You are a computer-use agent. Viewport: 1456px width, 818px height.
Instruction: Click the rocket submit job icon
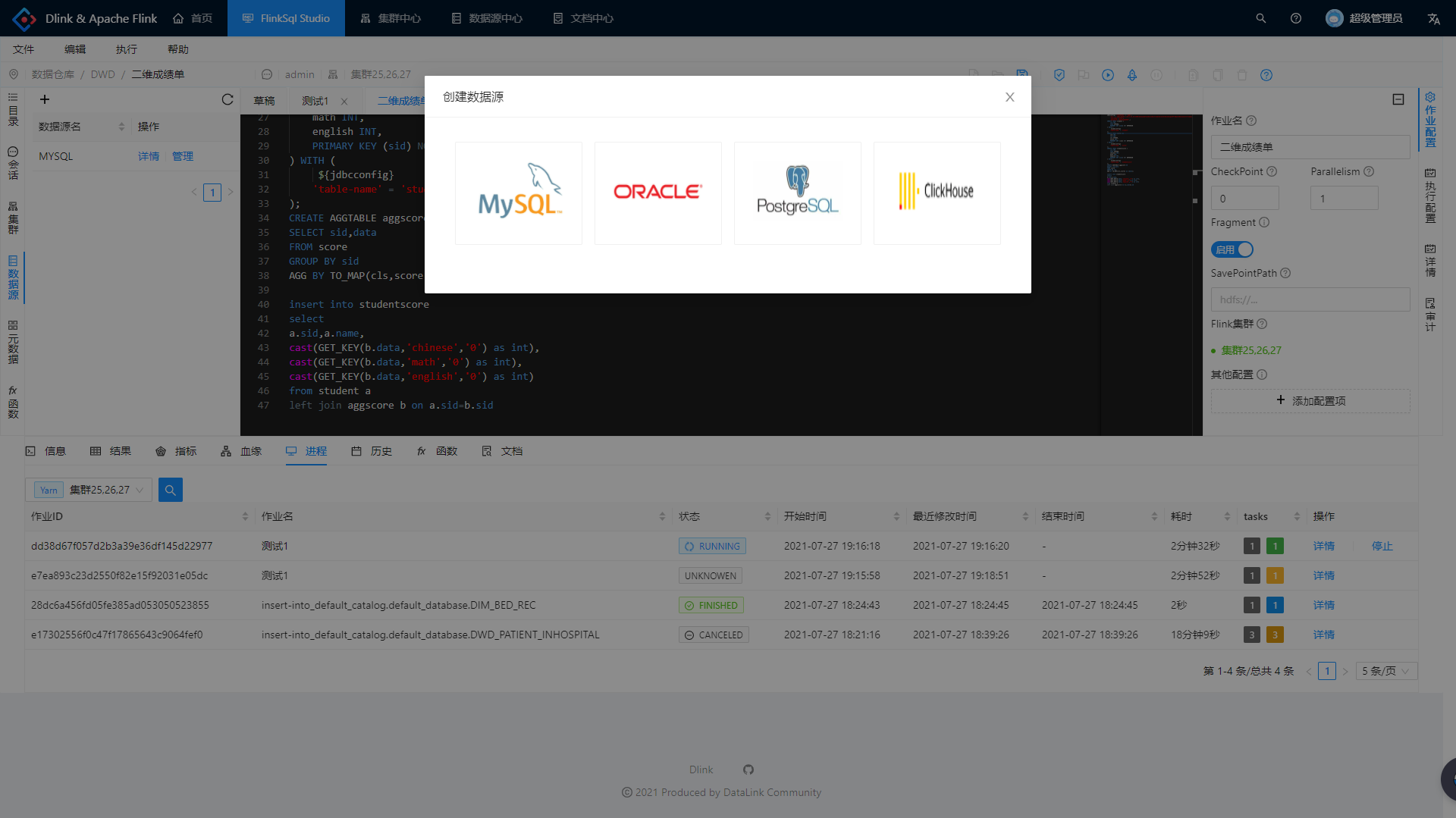pos(1132,75)
